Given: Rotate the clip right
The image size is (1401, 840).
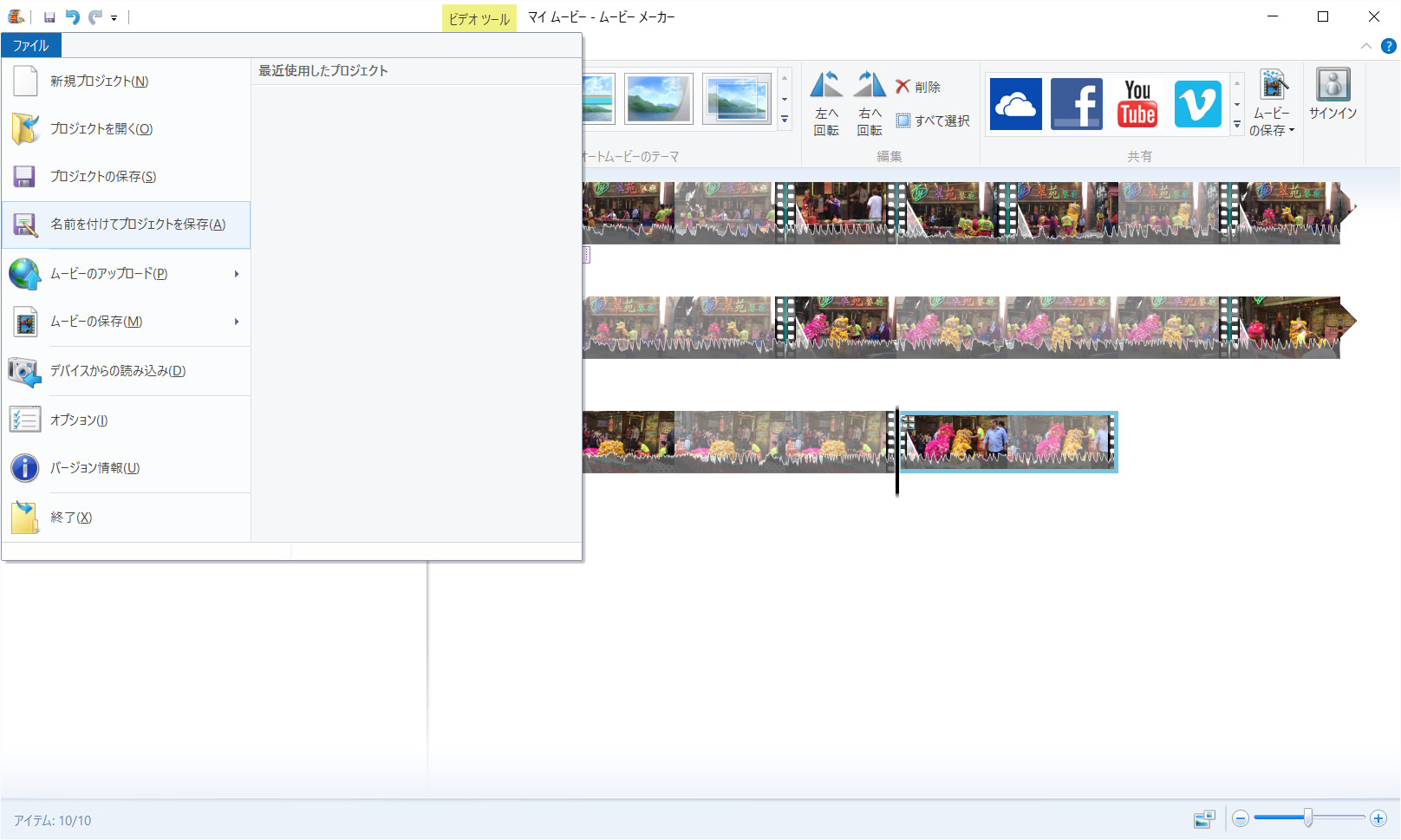Looking at the screenshot, I should pyautogui.click(x=870, y=104).
